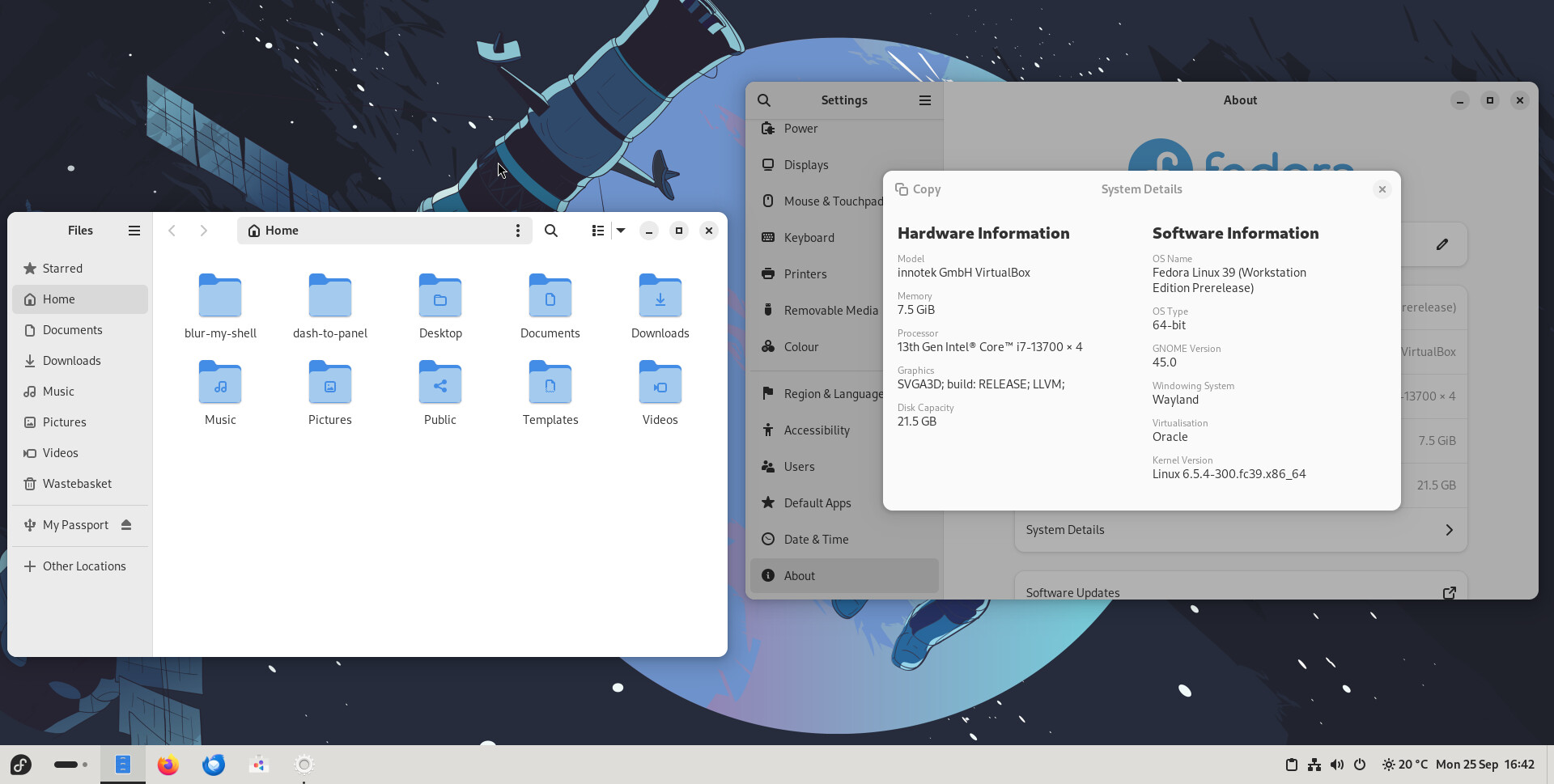
Task: Open Software Updates external link
Action: (1449, 593)
